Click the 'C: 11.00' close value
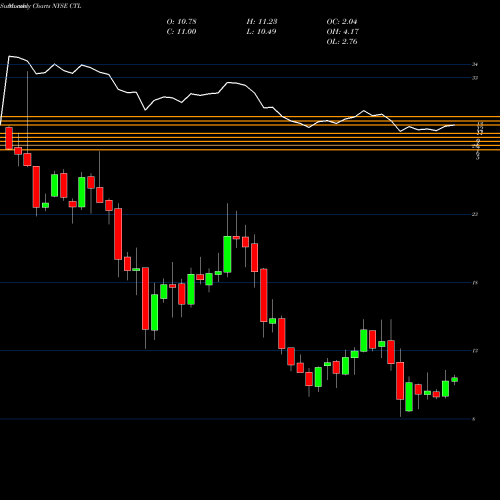This screenshot has width=500, height=500. [181, 32]
